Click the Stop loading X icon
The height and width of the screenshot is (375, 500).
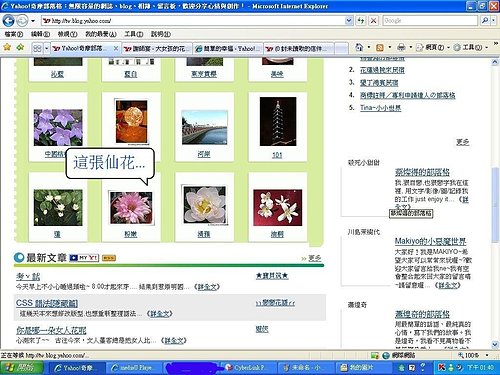pos(374,21)
